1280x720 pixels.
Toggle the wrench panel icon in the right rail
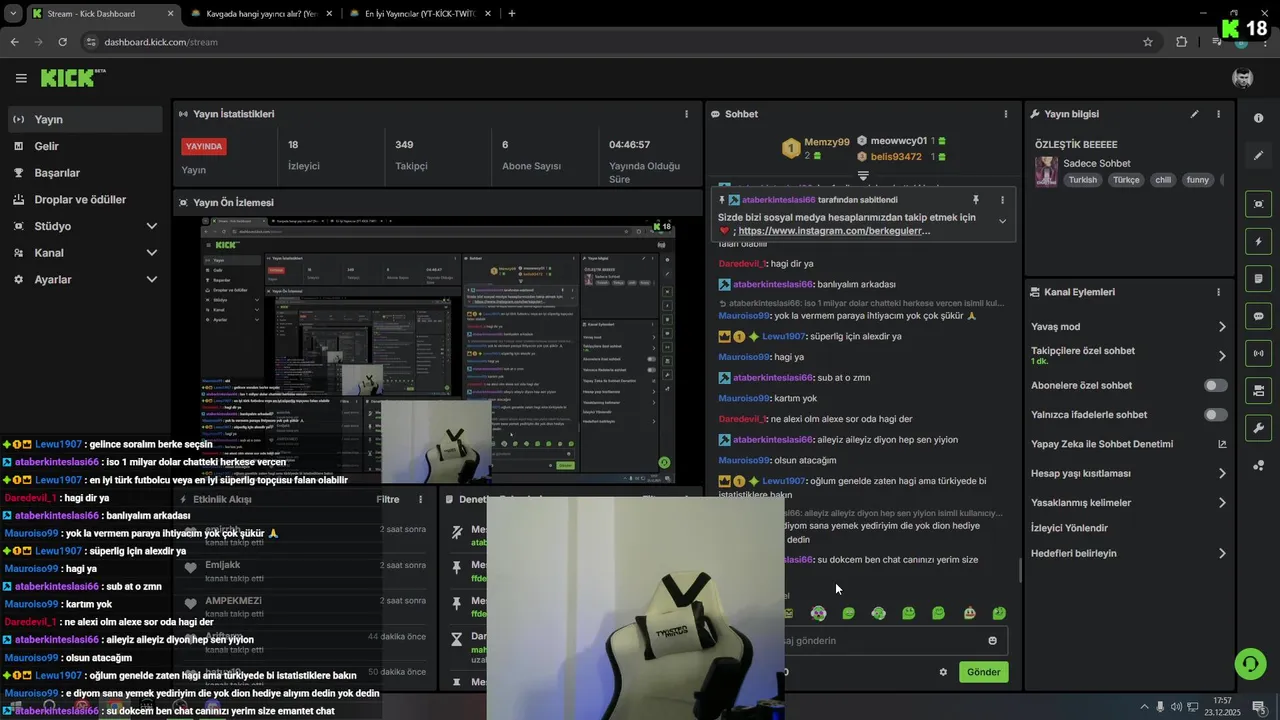pos(1258,428)
